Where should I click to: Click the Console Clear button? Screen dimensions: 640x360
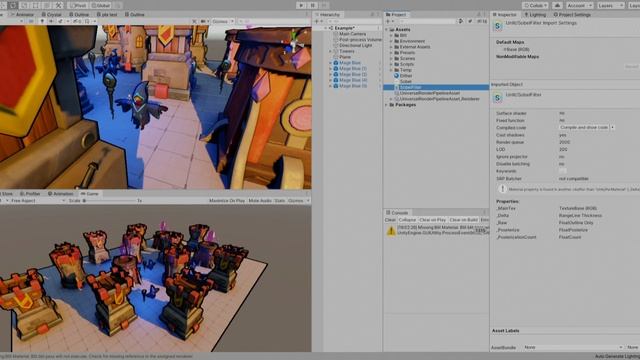(x=390, y=220)
